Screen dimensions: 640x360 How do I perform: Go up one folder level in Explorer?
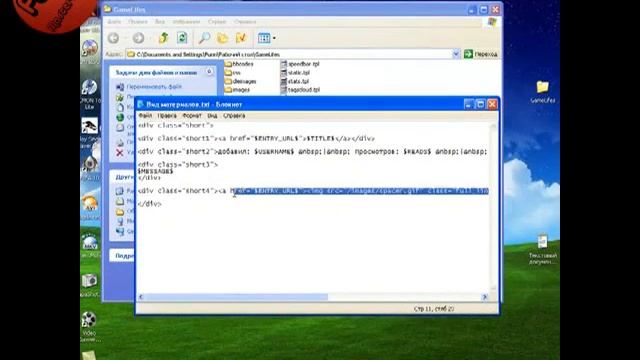pos(164,38)
